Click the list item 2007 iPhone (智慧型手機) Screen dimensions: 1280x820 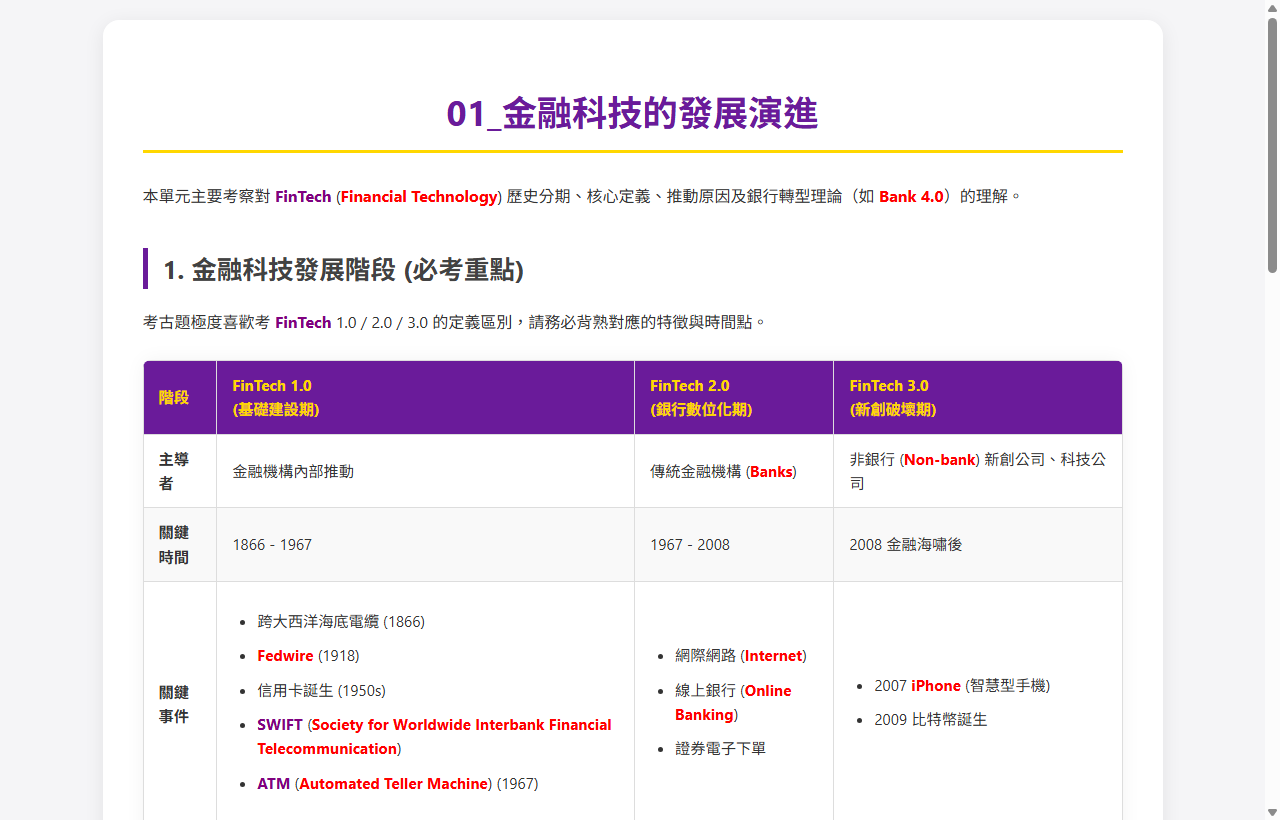[x=962, y=686]
